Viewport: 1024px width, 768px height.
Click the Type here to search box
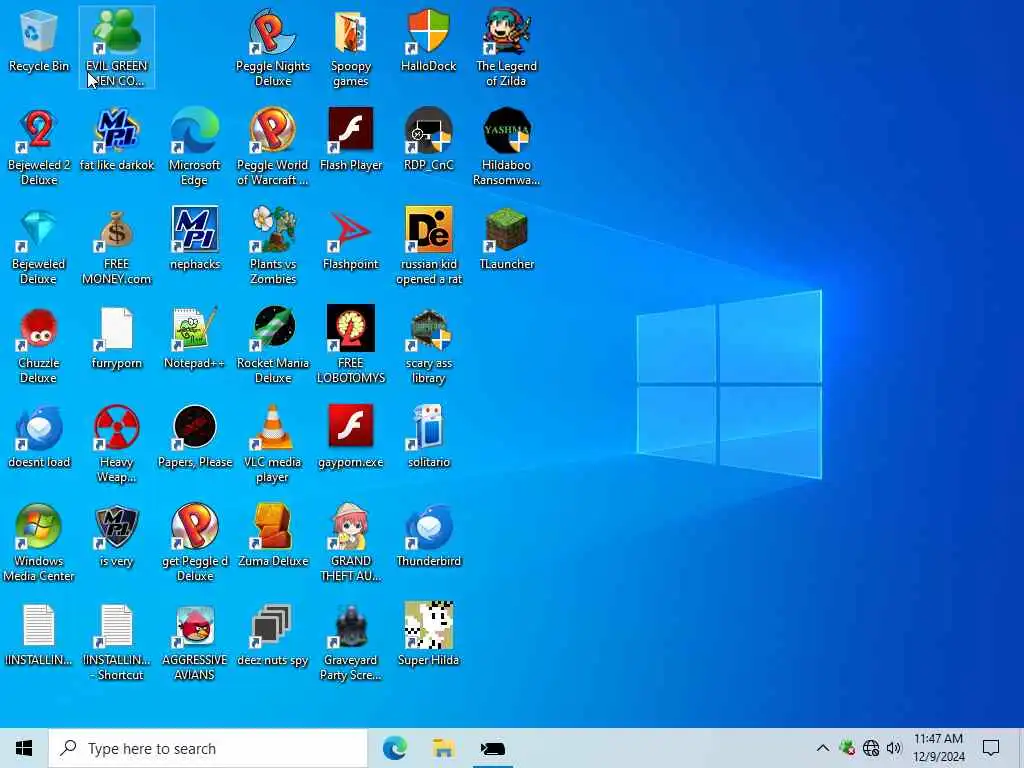pos(208,748)
